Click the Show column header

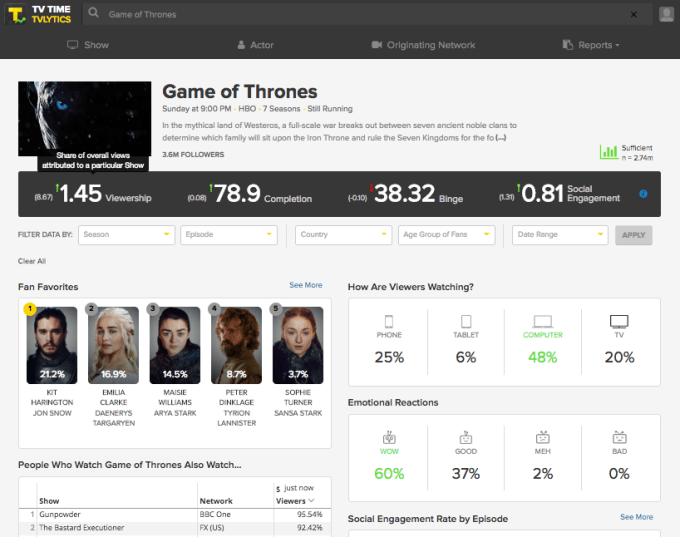[49, 501]
